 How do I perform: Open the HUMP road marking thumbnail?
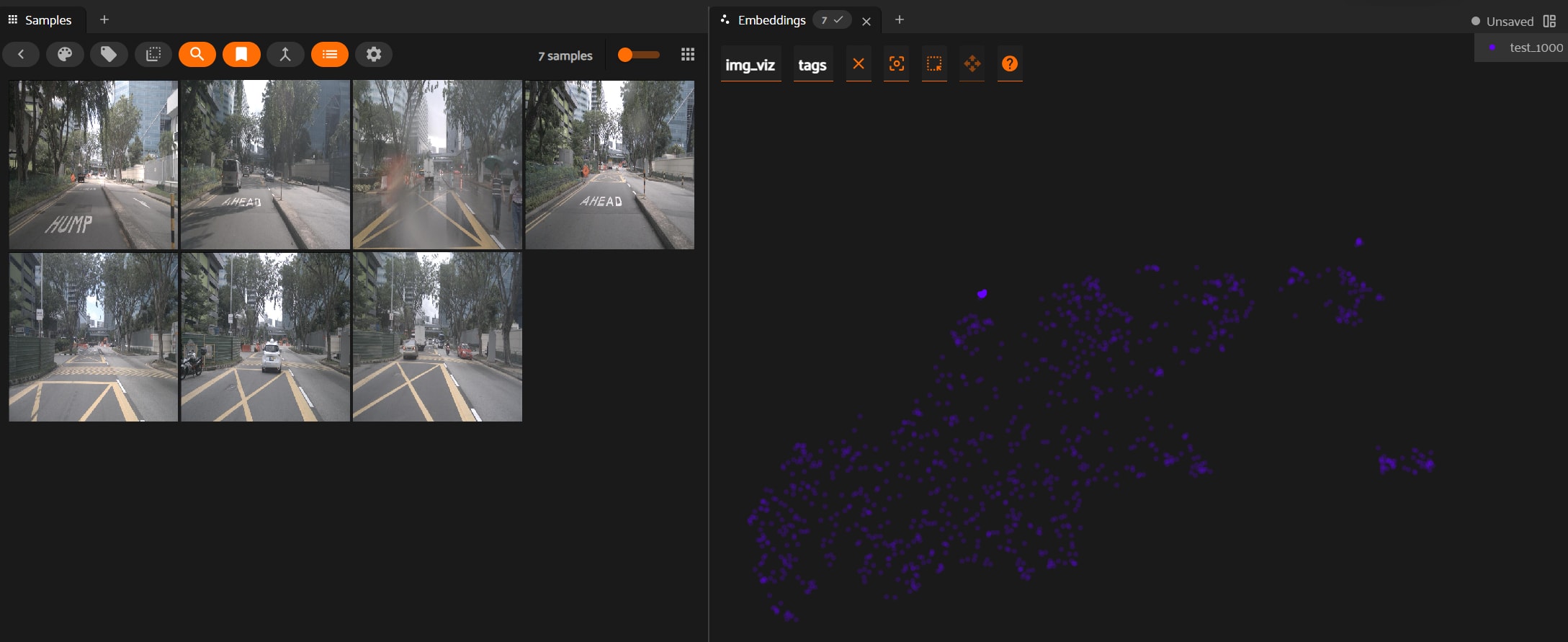[x=93, y=165]
